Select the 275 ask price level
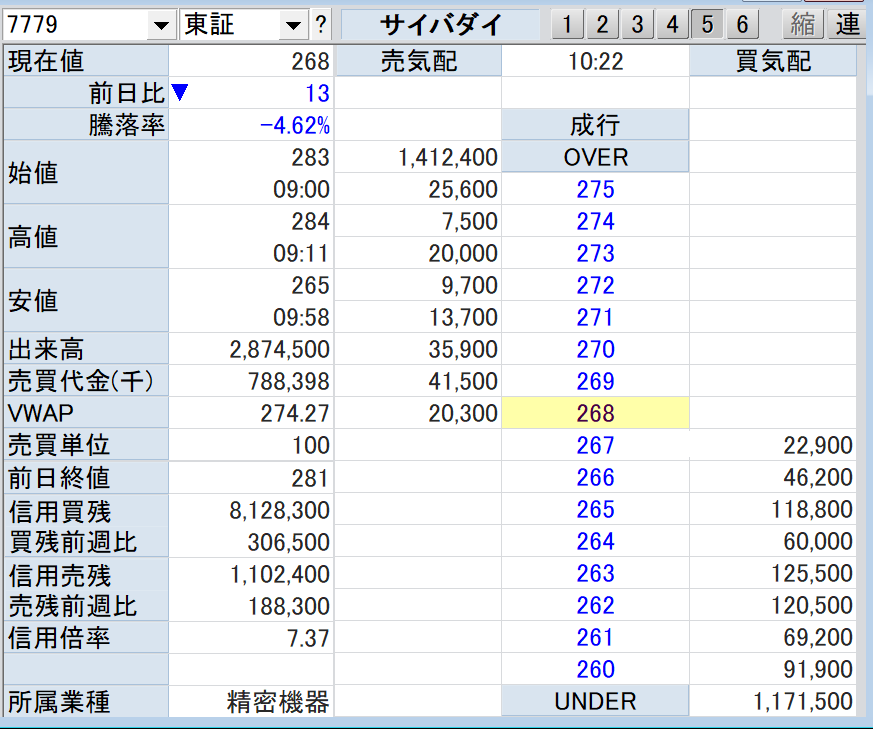The height and width of the screenshot is (729, 873). click(595, 189)
